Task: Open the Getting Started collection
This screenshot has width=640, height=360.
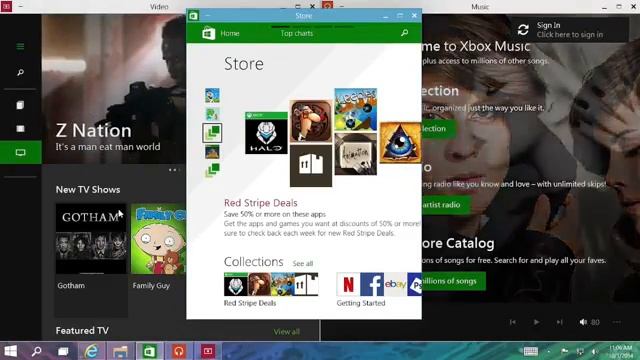Action: click(x=379, y=290)
